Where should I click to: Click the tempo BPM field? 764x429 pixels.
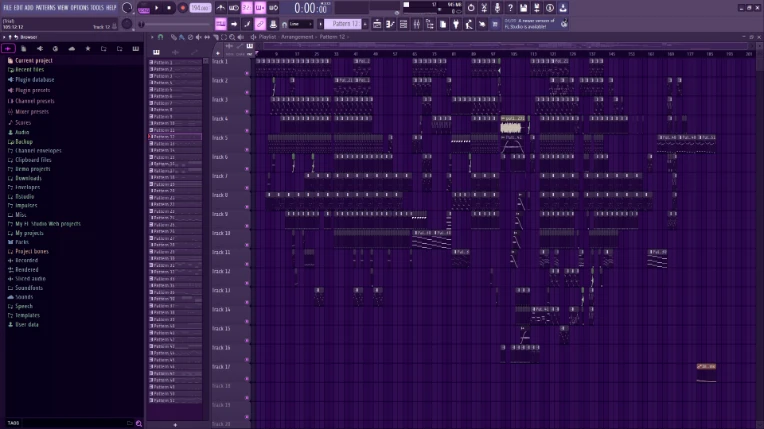pos(200,8)
